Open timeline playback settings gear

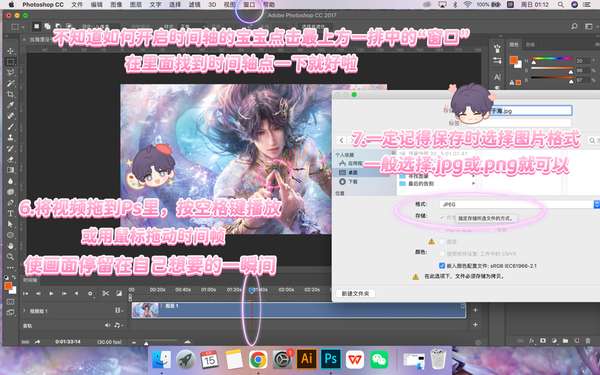pos(90,293)
